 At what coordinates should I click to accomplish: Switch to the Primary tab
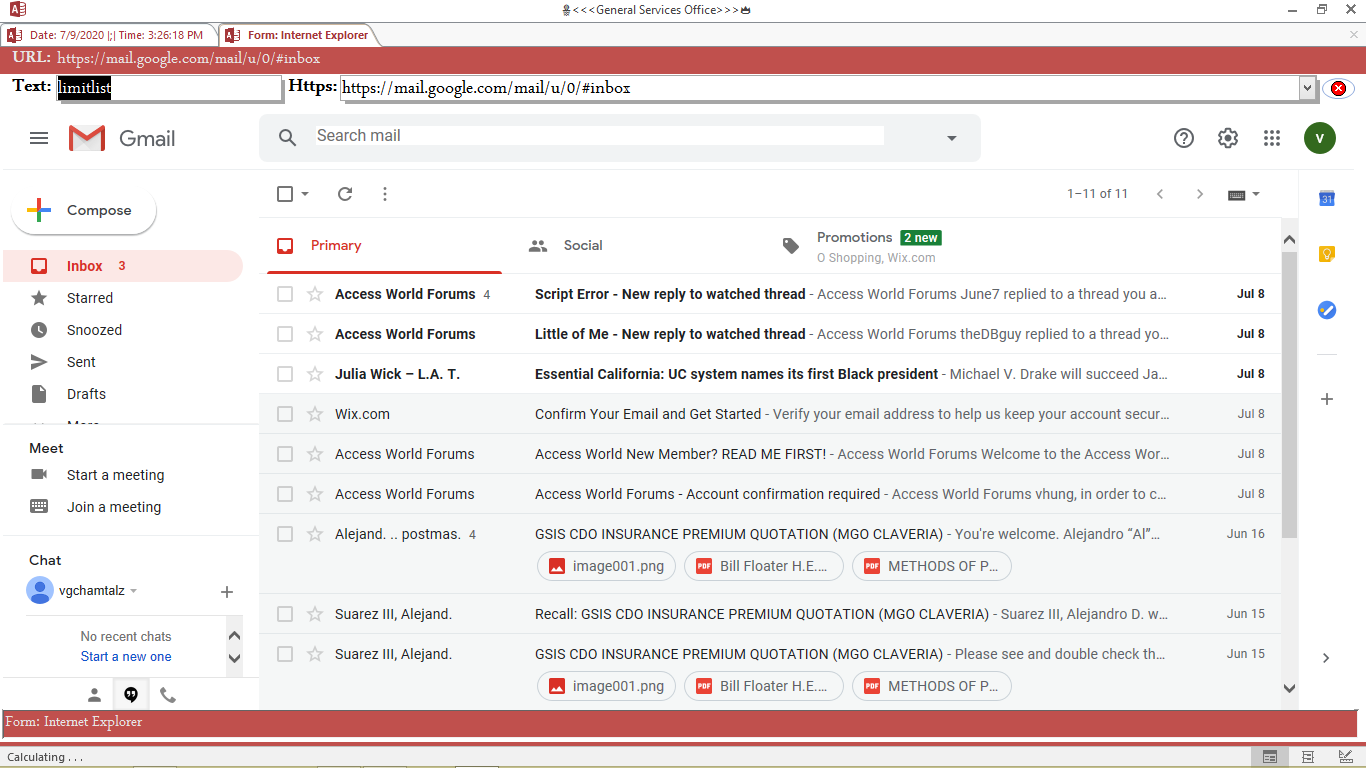pyautogui.click(x=385, y=246)
